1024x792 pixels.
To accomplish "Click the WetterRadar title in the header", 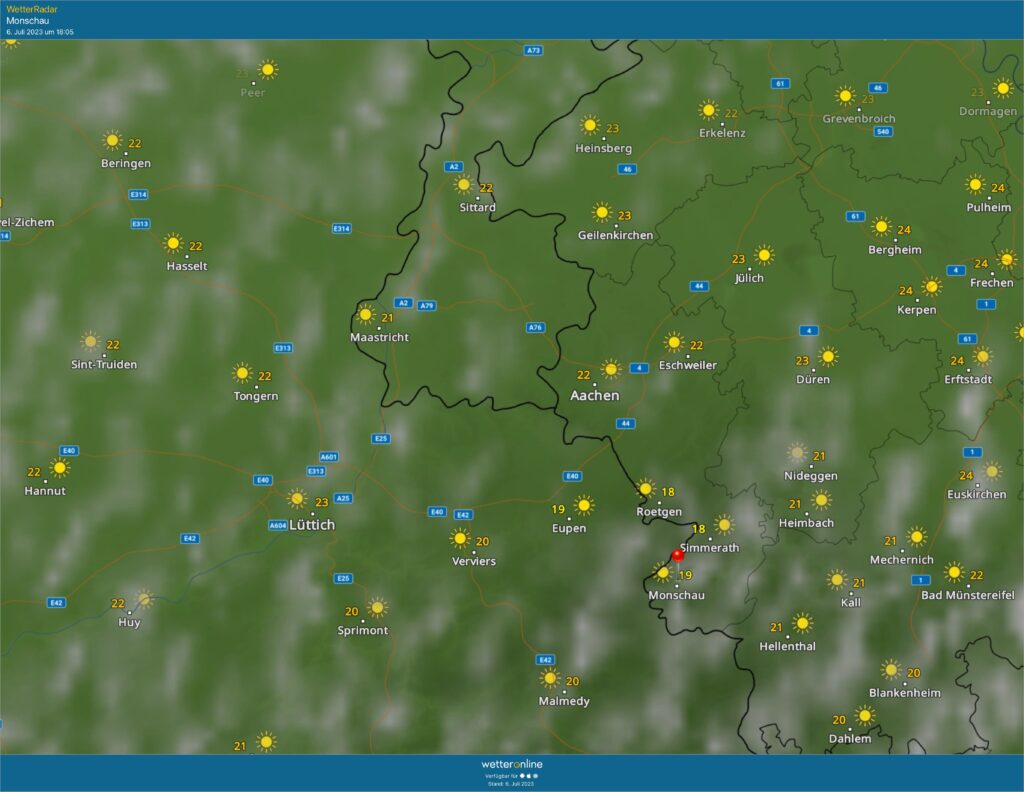I will [x=31, y=9].
